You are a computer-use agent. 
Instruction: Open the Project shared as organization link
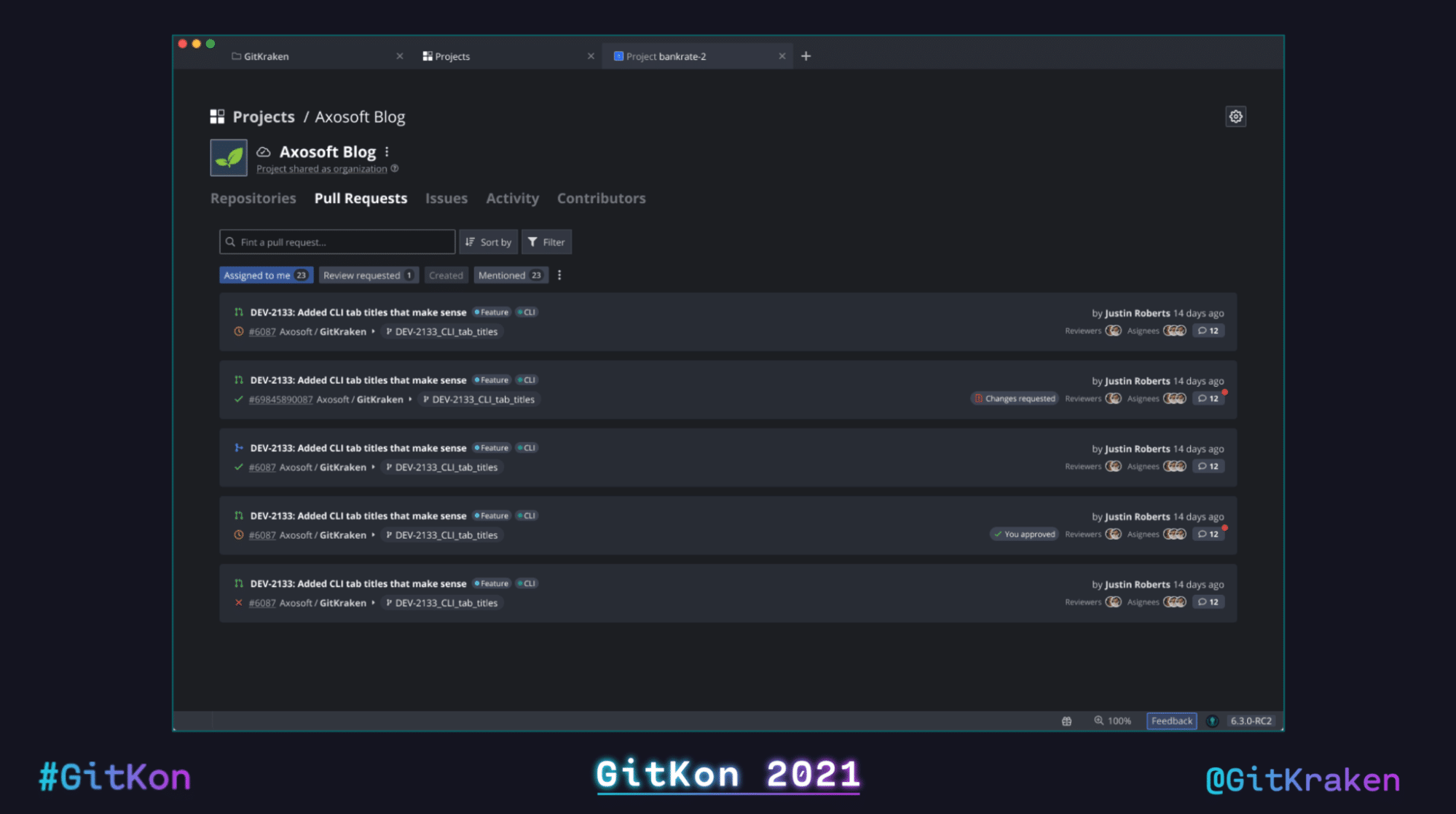[x=322, y=169]
